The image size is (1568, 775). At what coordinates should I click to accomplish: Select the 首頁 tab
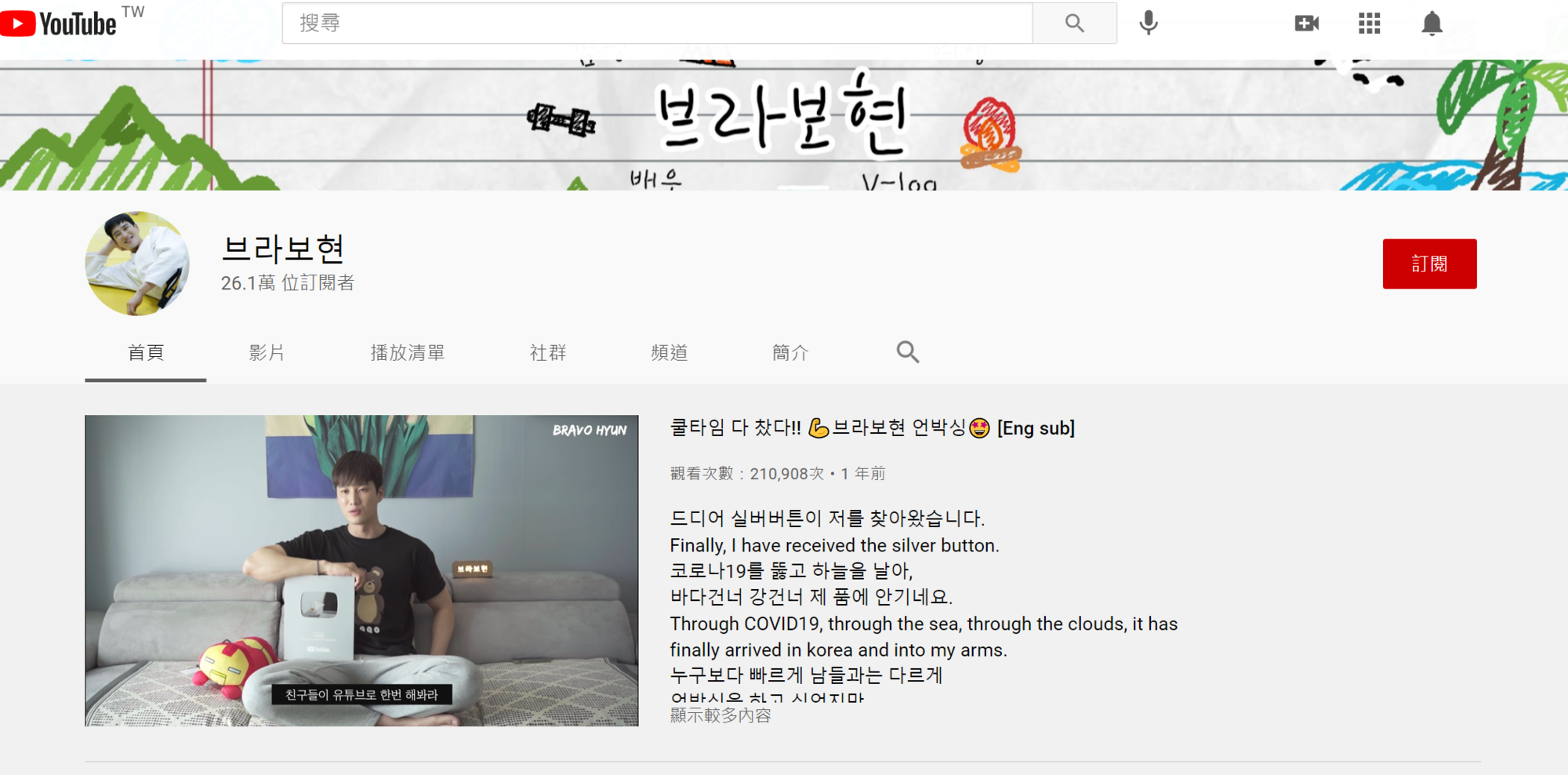146,353
